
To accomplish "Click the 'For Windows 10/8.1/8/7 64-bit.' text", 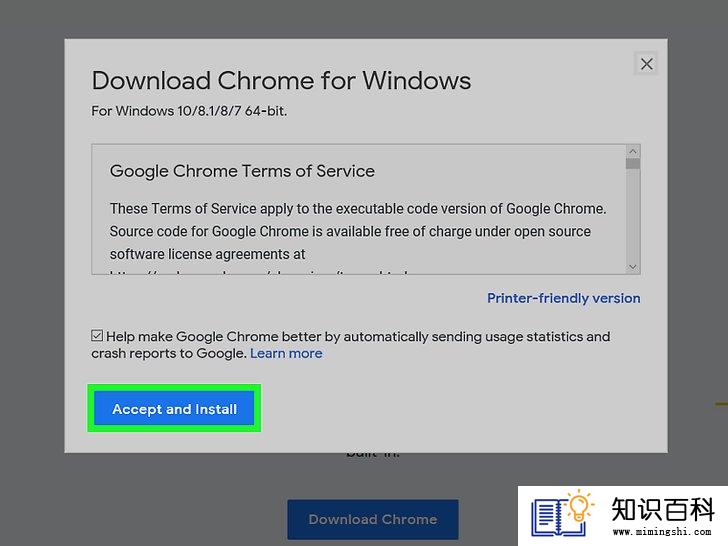I will tap(189, 111).
